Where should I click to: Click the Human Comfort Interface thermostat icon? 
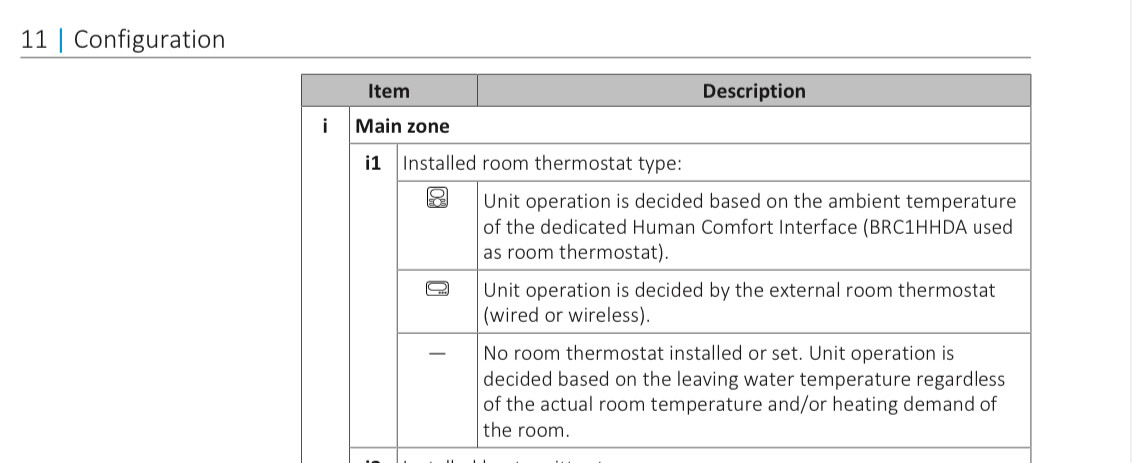(437, 198)
